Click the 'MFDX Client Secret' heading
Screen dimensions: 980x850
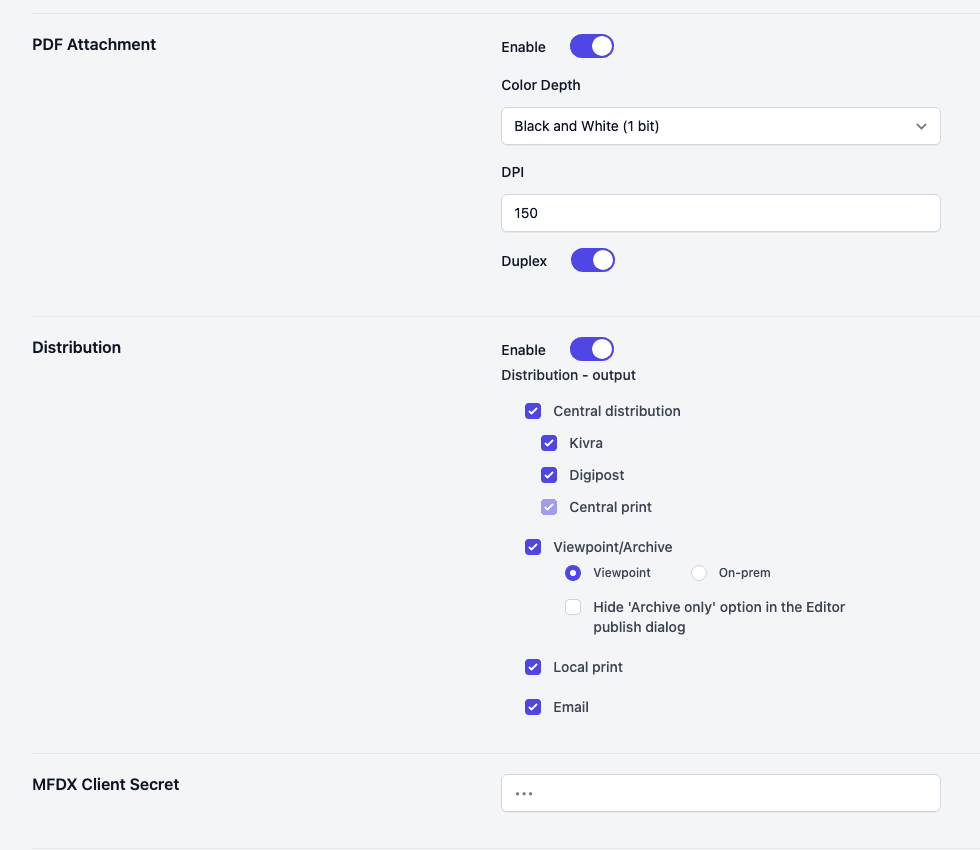tap(106, 784)
